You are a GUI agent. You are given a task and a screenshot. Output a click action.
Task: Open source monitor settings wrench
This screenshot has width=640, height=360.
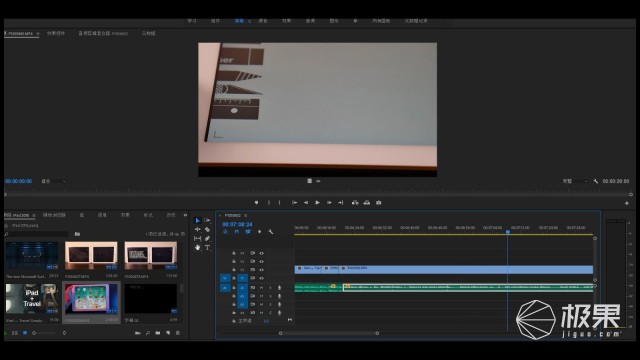pyautogui.click(x=596, y=181)
